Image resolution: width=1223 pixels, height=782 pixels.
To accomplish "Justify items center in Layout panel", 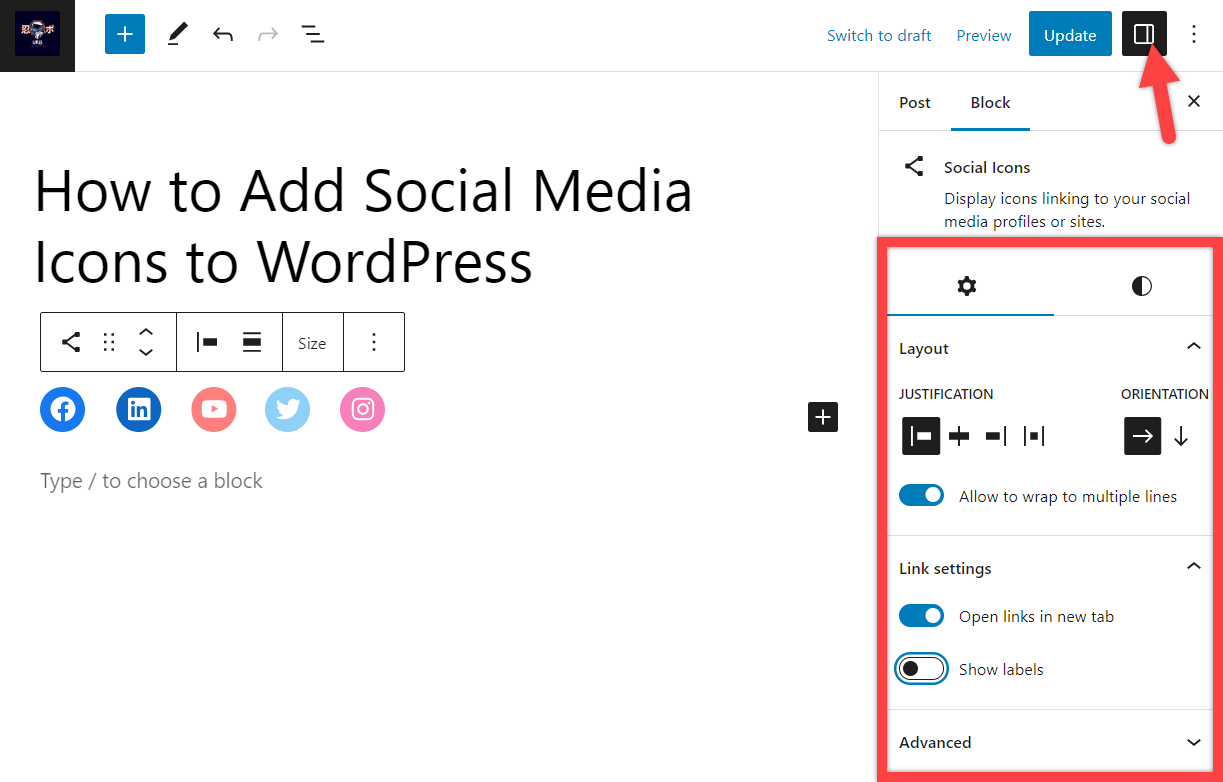I will click(x=959, y=436).
